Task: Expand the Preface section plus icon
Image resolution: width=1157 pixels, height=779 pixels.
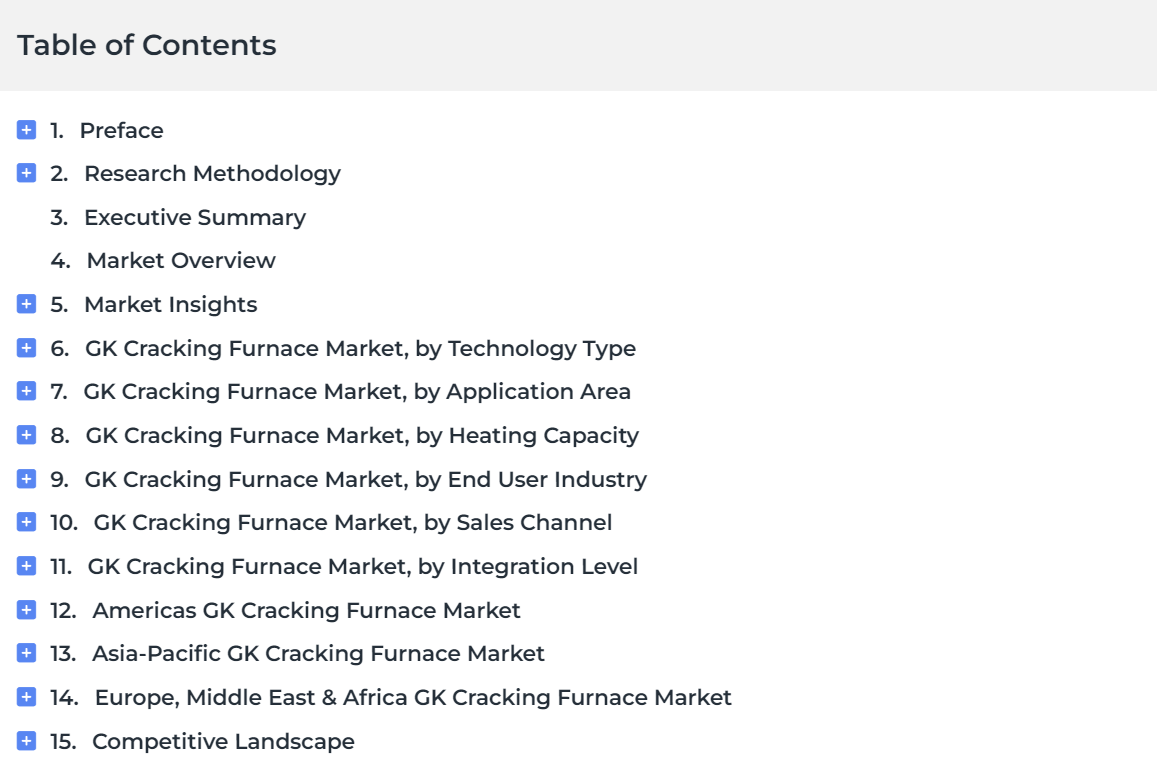Action: coord(27,130)
